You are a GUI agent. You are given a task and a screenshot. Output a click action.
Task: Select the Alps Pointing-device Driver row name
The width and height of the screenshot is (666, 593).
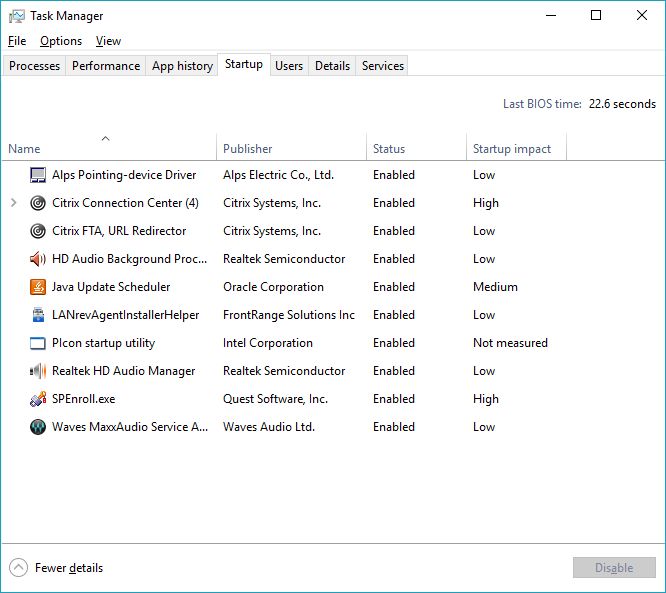pos(124,175)
